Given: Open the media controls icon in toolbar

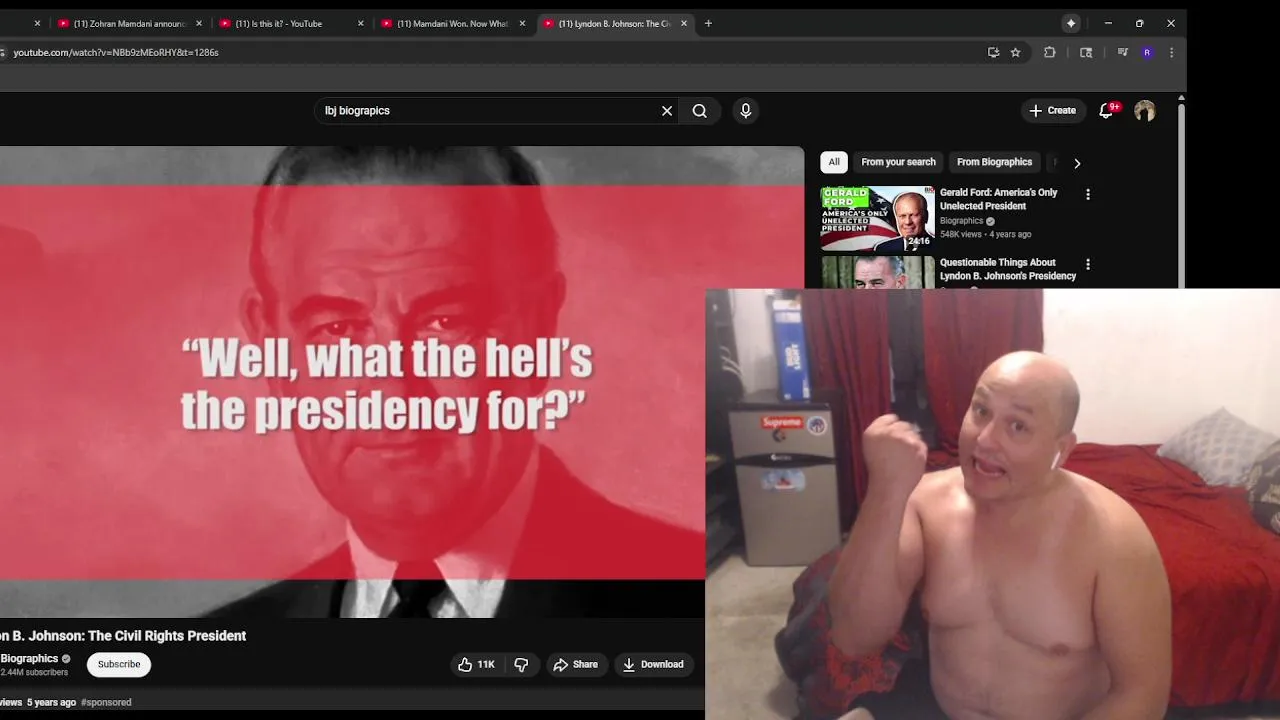Looking at the screenshot, I should point(1122,53).
